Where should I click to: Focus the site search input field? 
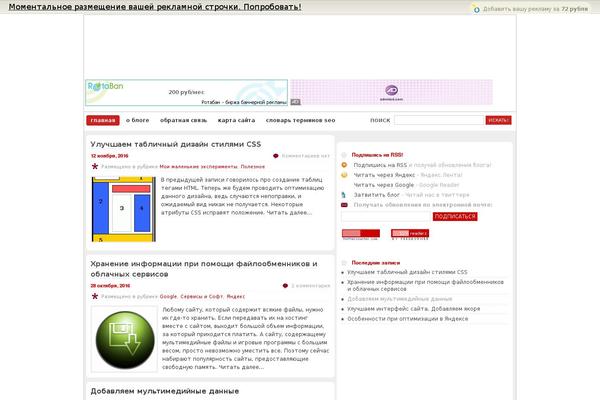pos(439,120)
